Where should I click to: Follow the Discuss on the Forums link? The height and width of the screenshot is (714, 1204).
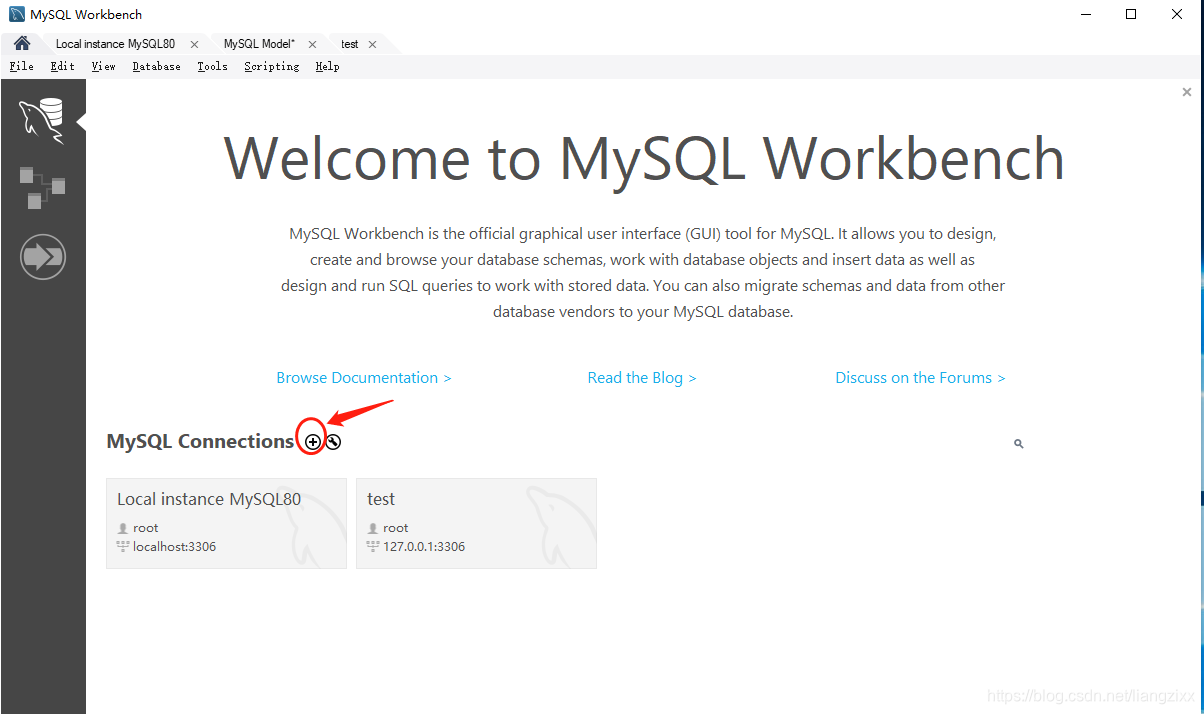coord(921,378)
